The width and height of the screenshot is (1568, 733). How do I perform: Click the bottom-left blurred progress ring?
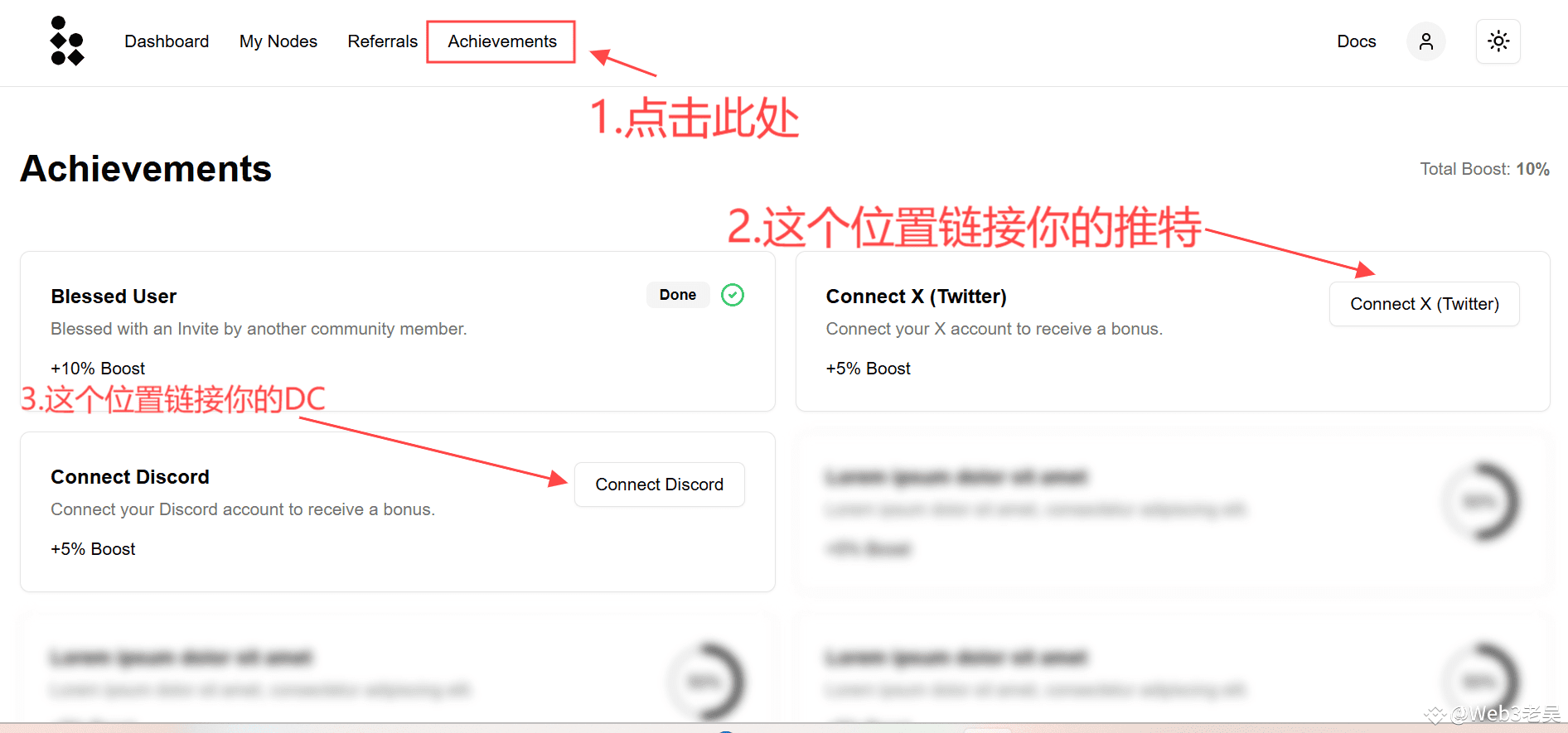705,682
